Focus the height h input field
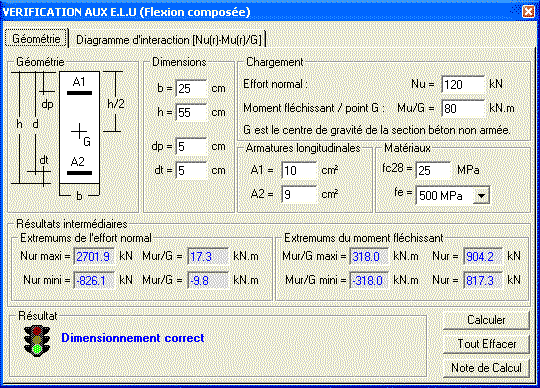 [x=191, y=113]
